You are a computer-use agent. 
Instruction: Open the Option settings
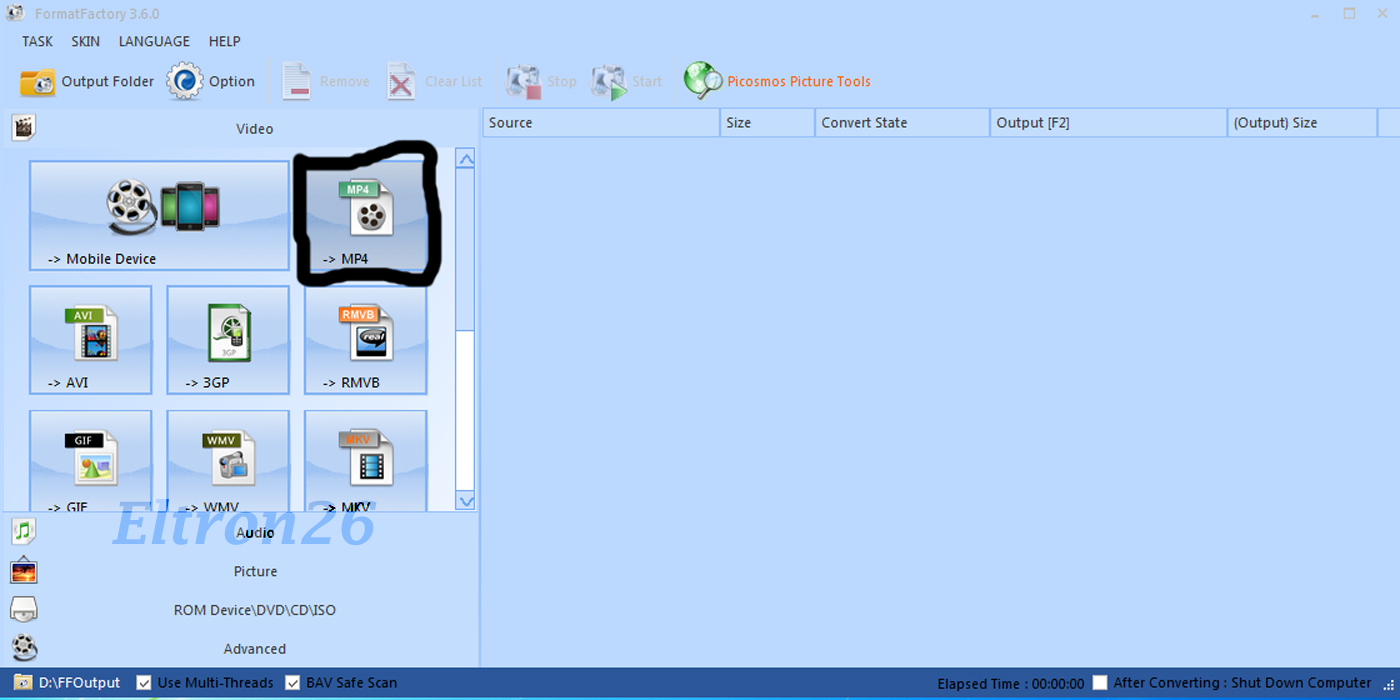coord(211,82)
